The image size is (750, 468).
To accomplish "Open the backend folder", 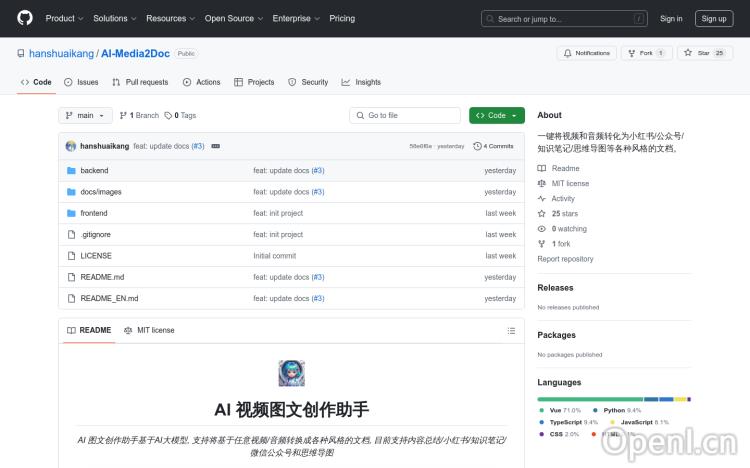I will [x=94, y=170].
